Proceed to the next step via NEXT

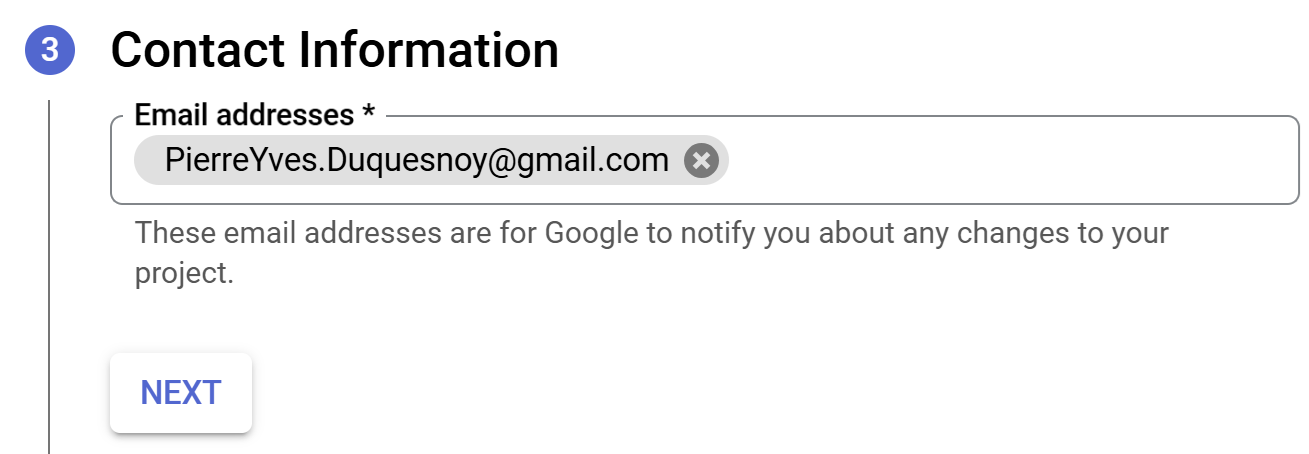[180, 393]
